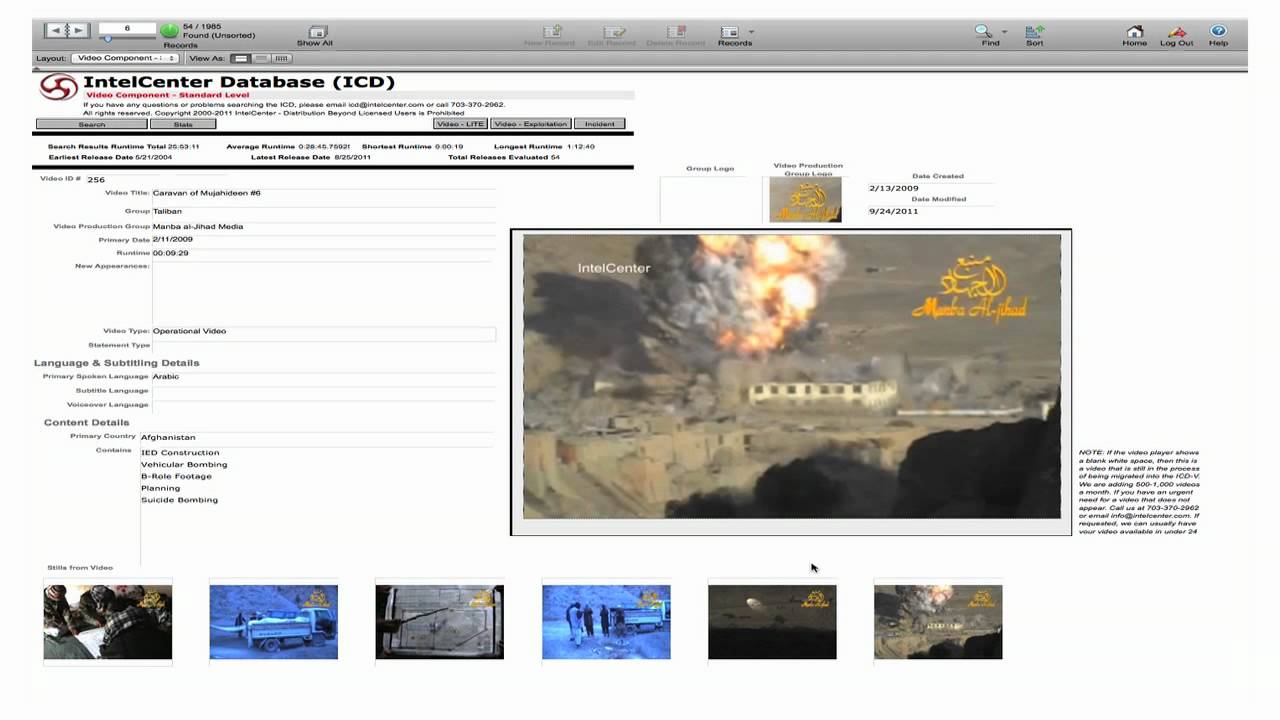The width and height of the screenshot is (1280, 720).
Task: Click the Records toolbar icon
Action: click(730, 32)
